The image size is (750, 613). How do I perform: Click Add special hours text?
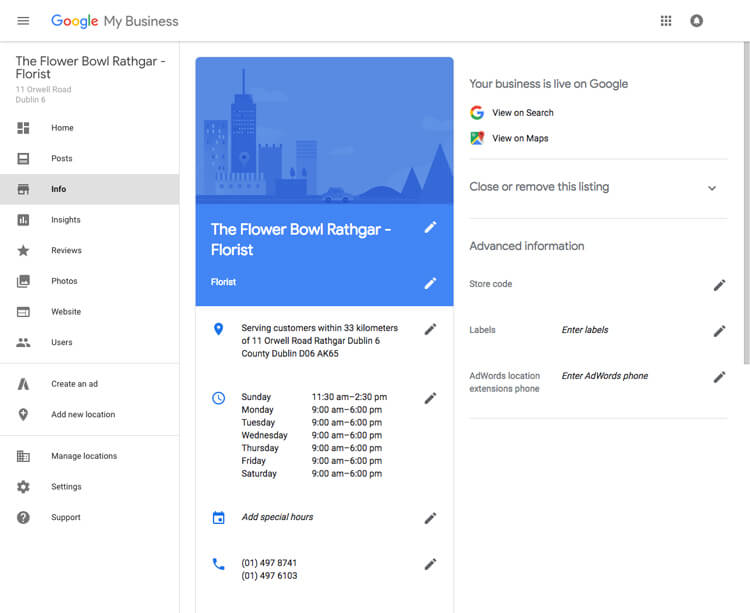click(277, 517)
